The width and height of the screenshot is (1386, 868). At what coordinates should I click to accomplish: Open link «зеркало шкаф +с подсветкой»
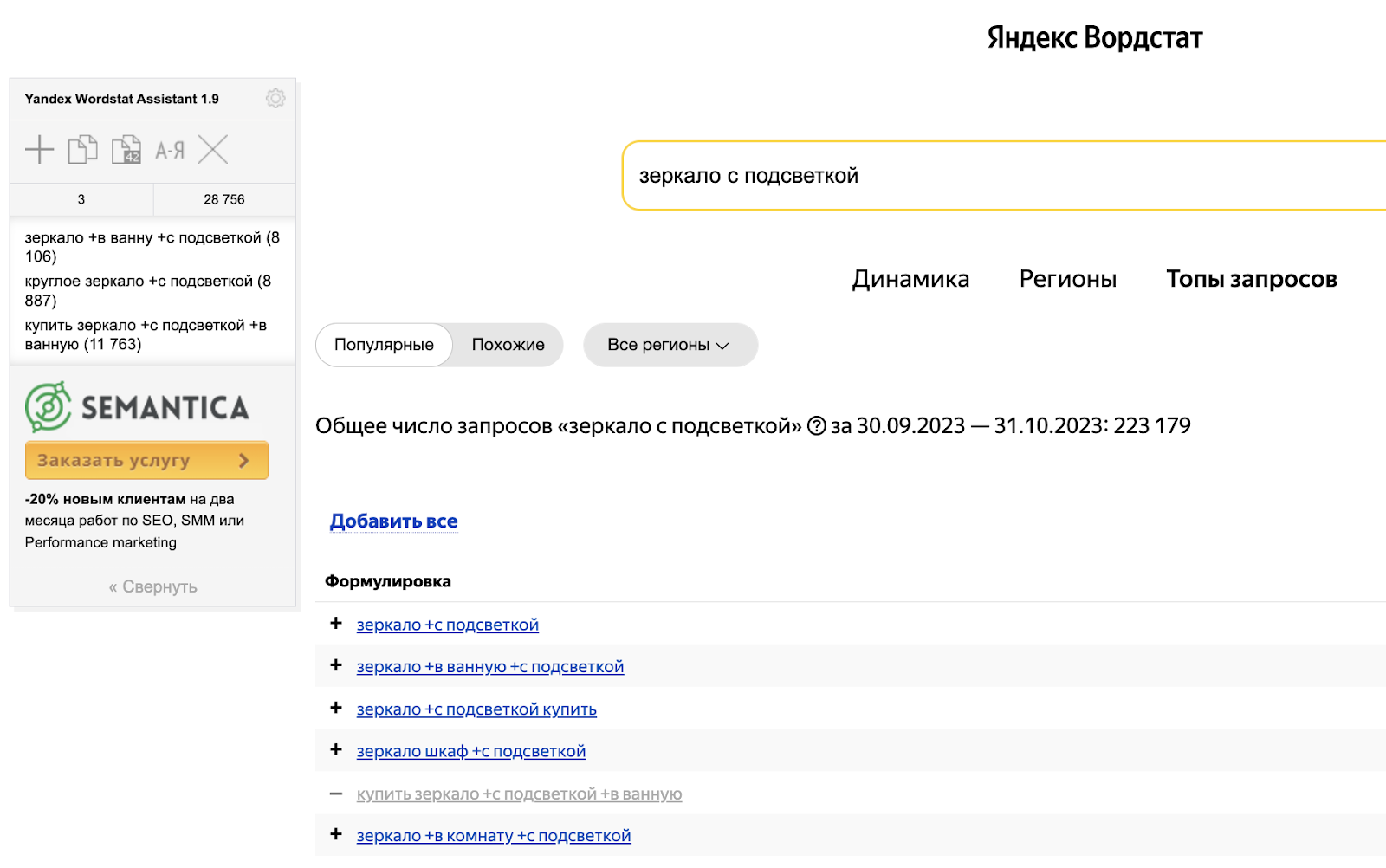(x=471, y=751)
